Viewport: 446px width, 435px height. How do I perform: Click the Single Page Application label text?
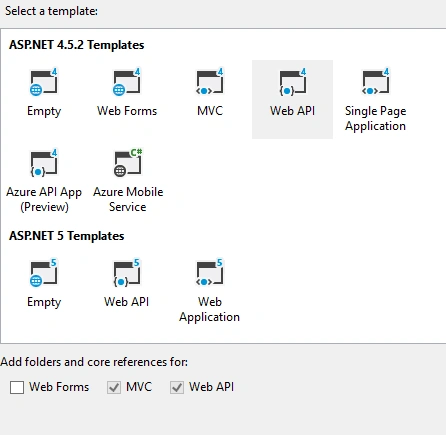tap(376, 118)
